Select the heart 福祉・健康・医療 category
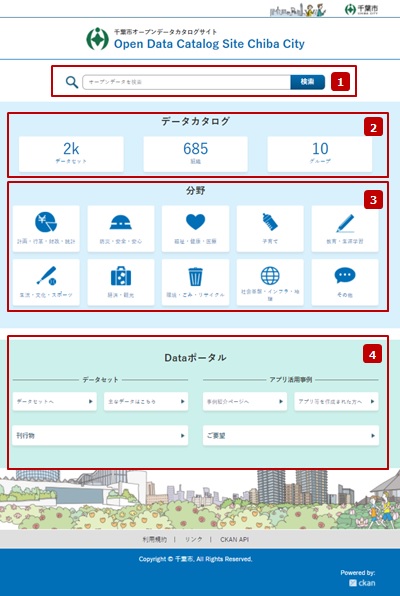Image resolution: width=400 pixels, height=596 pixels. (195, 228)
